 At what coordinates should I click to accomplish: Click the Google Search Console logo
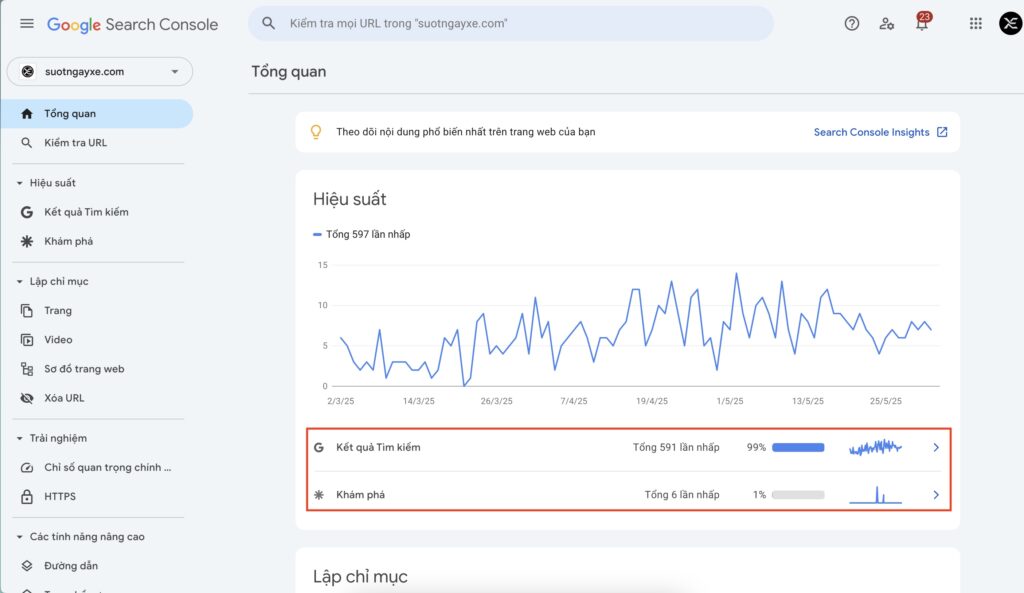tap(133, 25)
